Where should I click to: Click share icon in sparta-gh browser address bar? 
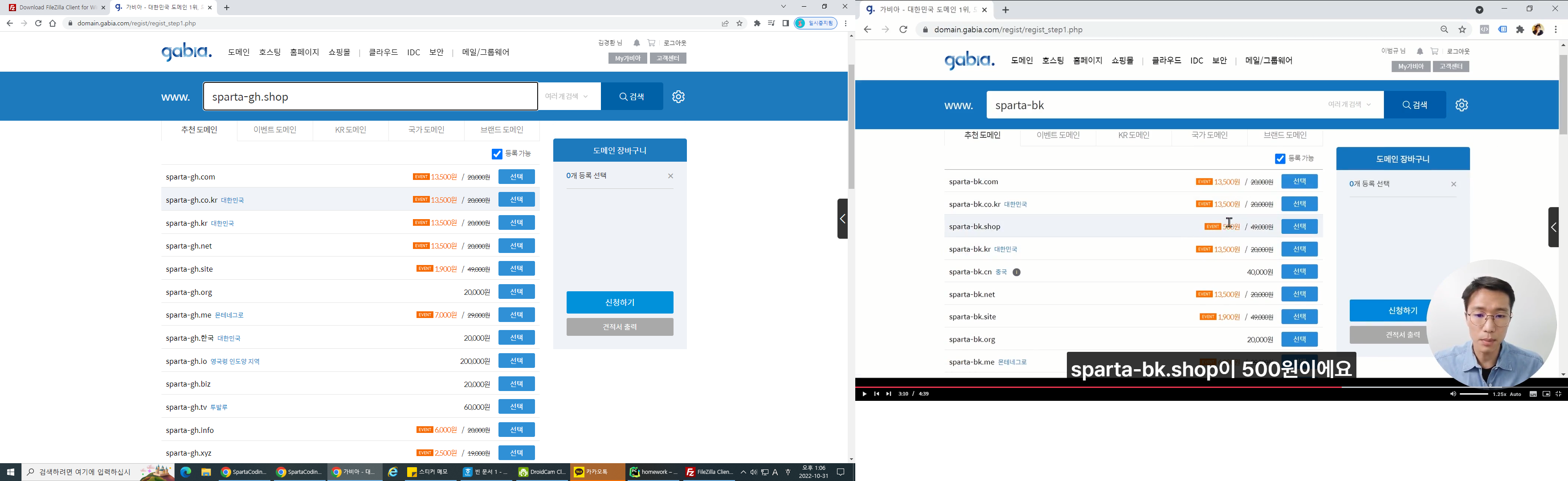[x=725, y=23]
